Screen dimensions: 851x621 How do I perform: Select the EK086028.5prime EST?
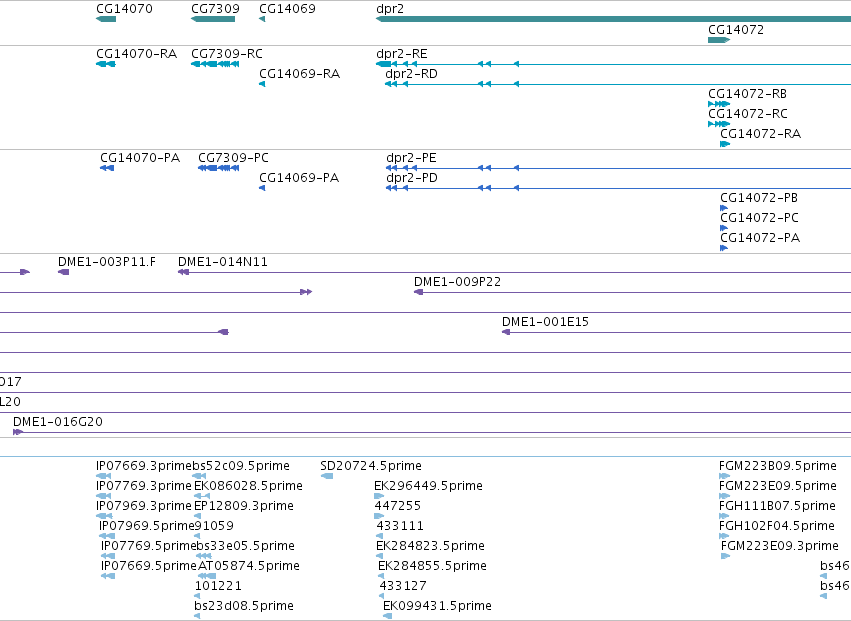click(202, 496)
